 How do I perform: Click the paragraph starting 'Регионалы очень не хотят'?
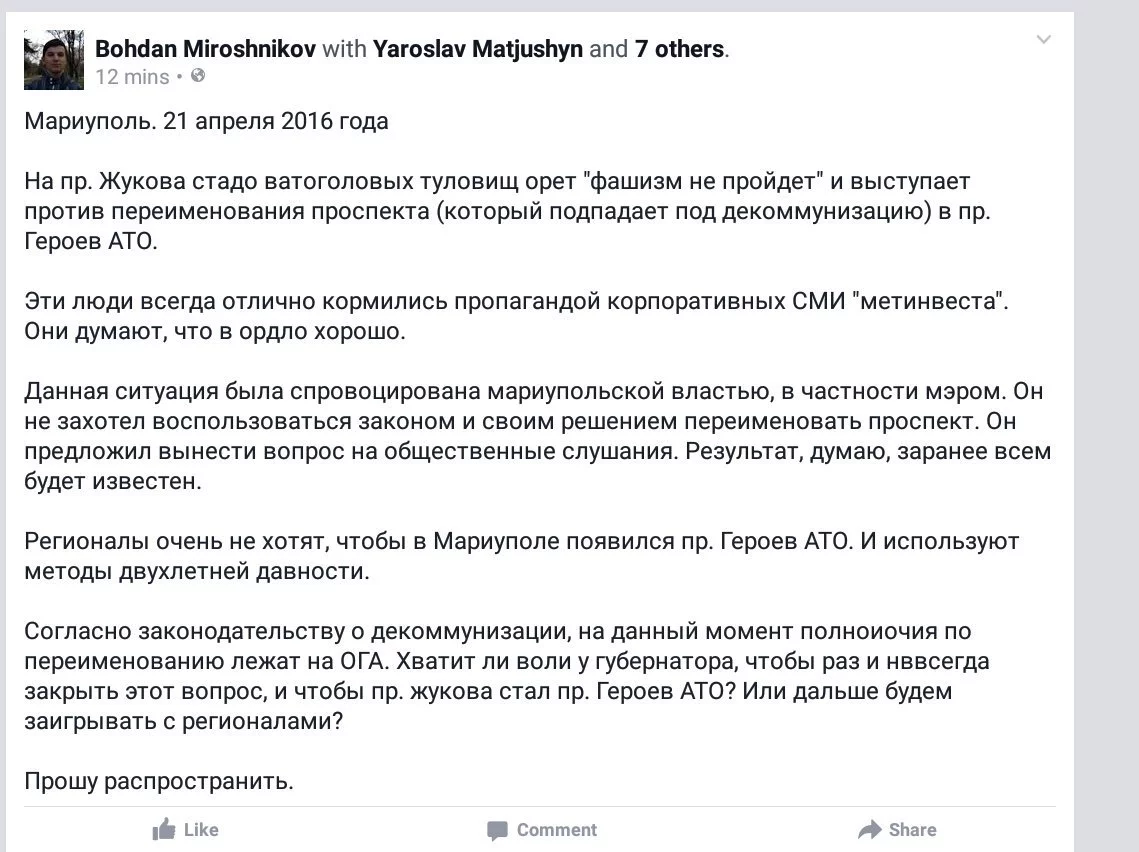tap(522, 556)
